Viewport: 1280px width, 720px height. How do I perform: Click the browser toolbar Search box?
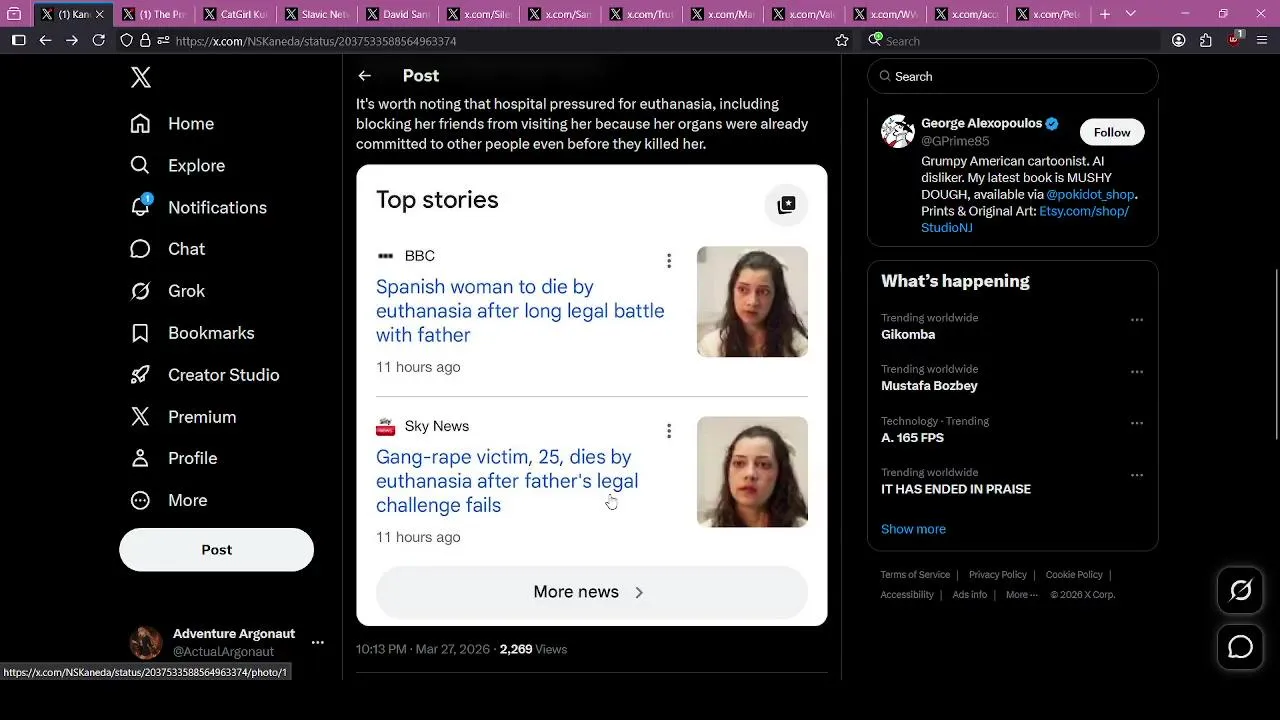[x=1011, y=41]
